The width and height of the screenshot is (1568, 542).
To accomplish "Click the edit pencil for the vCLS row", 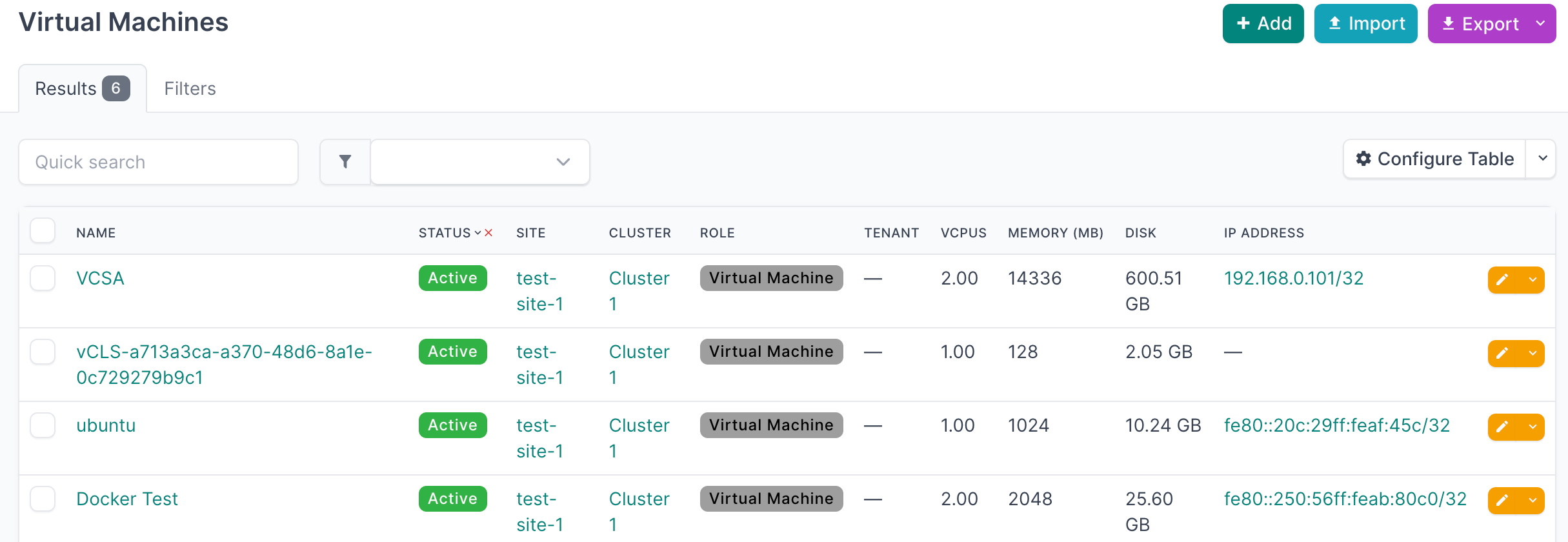I will [x=1502, y=353].
